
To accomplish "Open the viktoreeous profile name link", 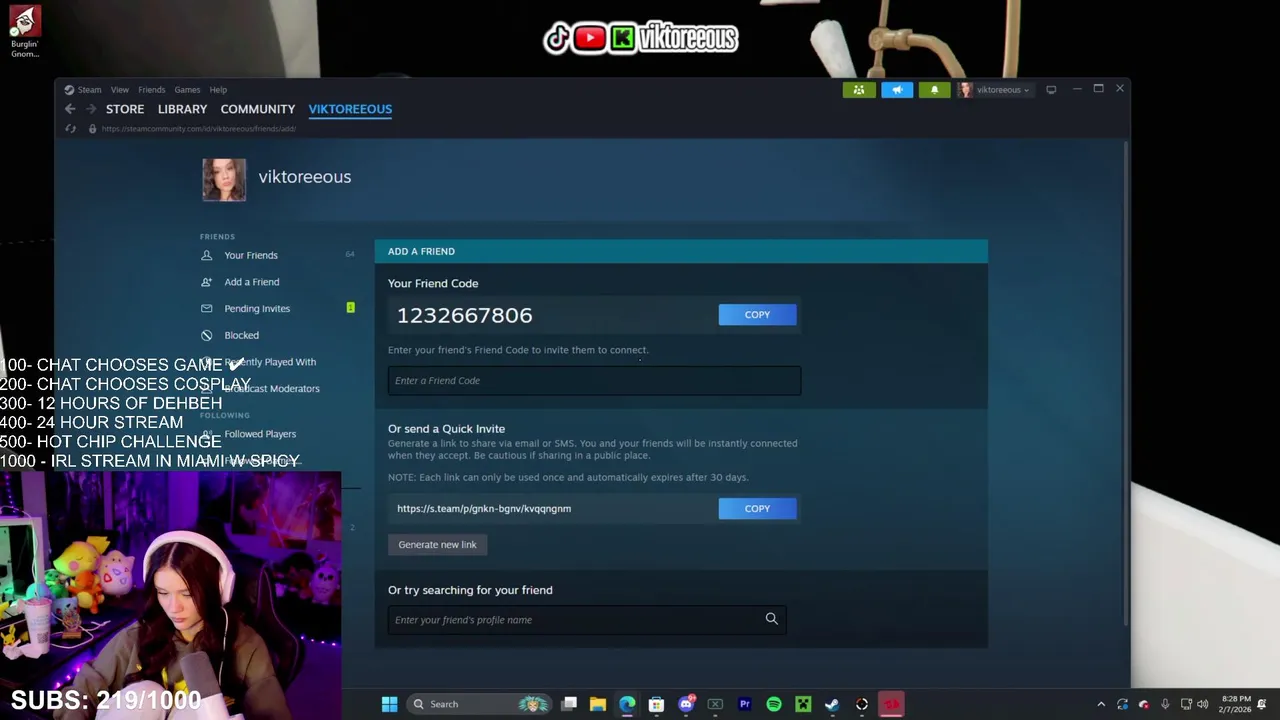I will [x=305, y=177].
